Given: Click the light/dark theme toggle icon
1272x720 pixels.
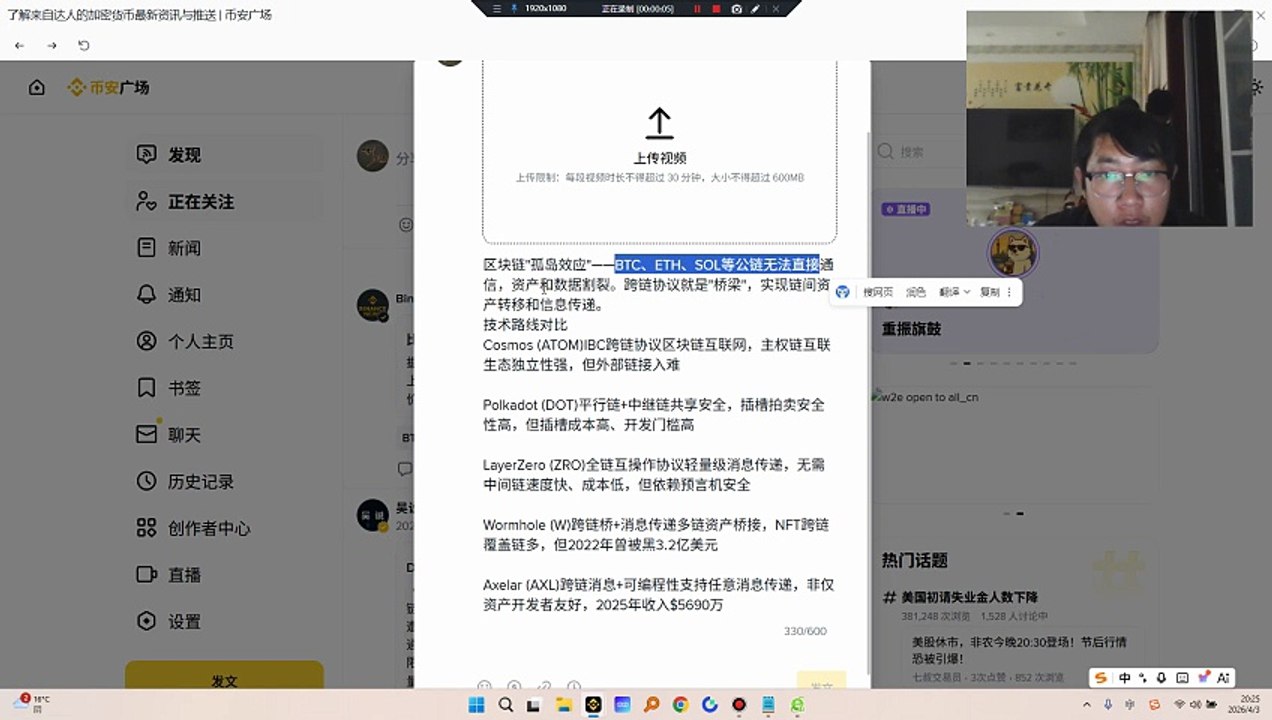Looking at the screenshot, I should [x=1256, y=88].
